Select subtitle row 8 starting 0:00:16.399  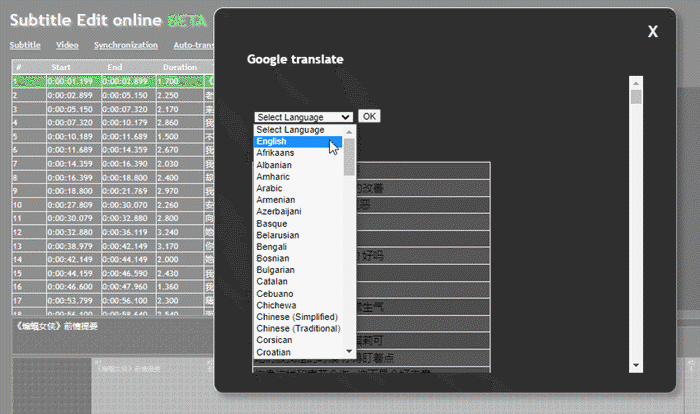tap(113, 177)
